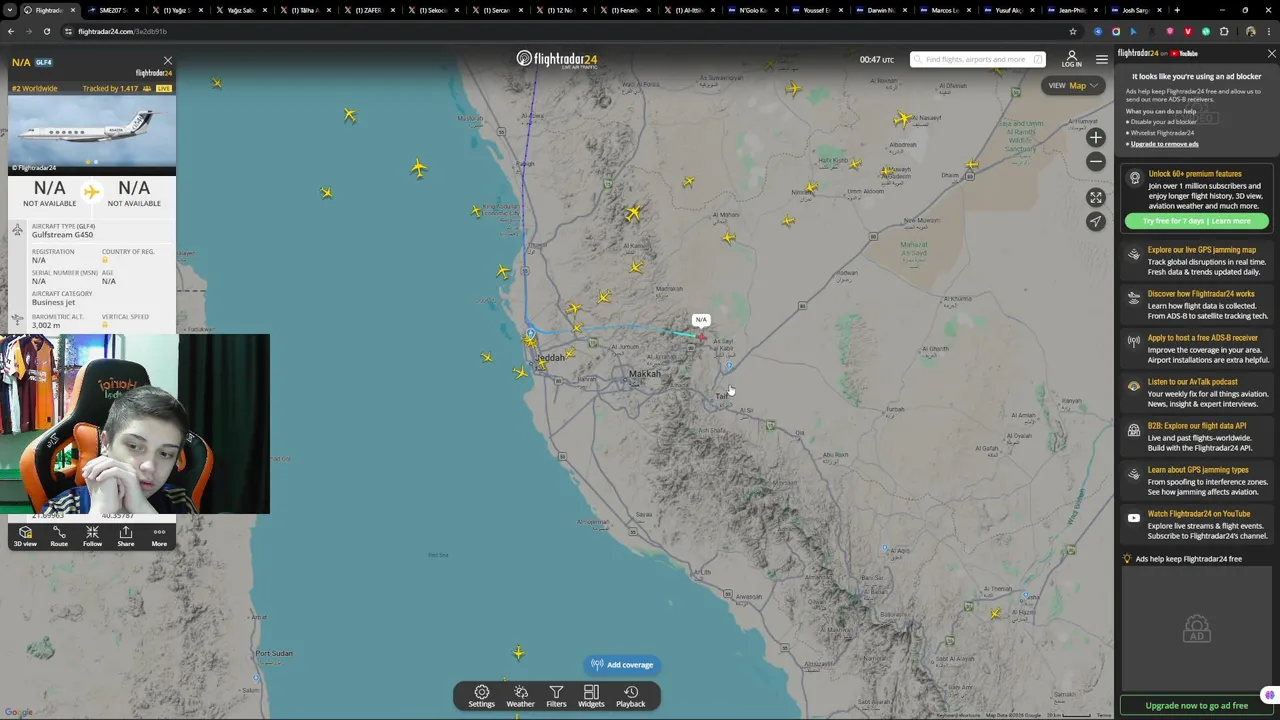This screenshot has height=720, width=1280.
Task: Click Upgrade to remove ads link
Action: [x=1164, y=144]
